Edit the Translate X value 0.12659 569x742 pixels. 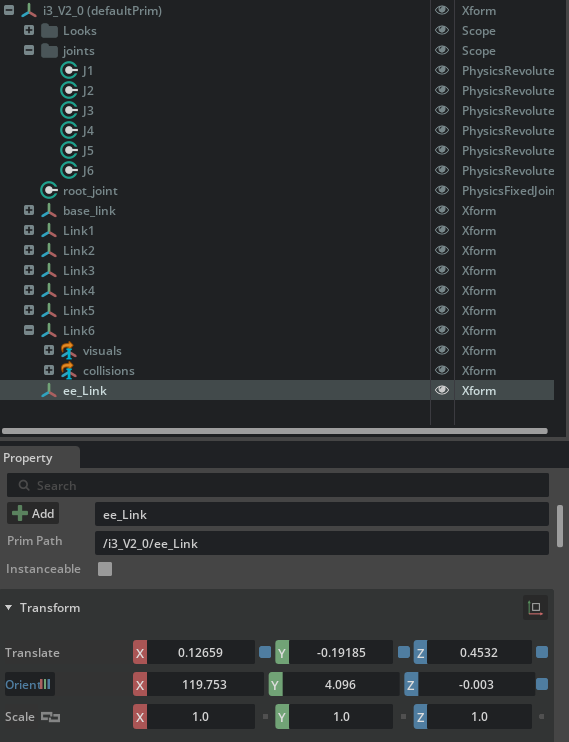click(x=200, y=653)
